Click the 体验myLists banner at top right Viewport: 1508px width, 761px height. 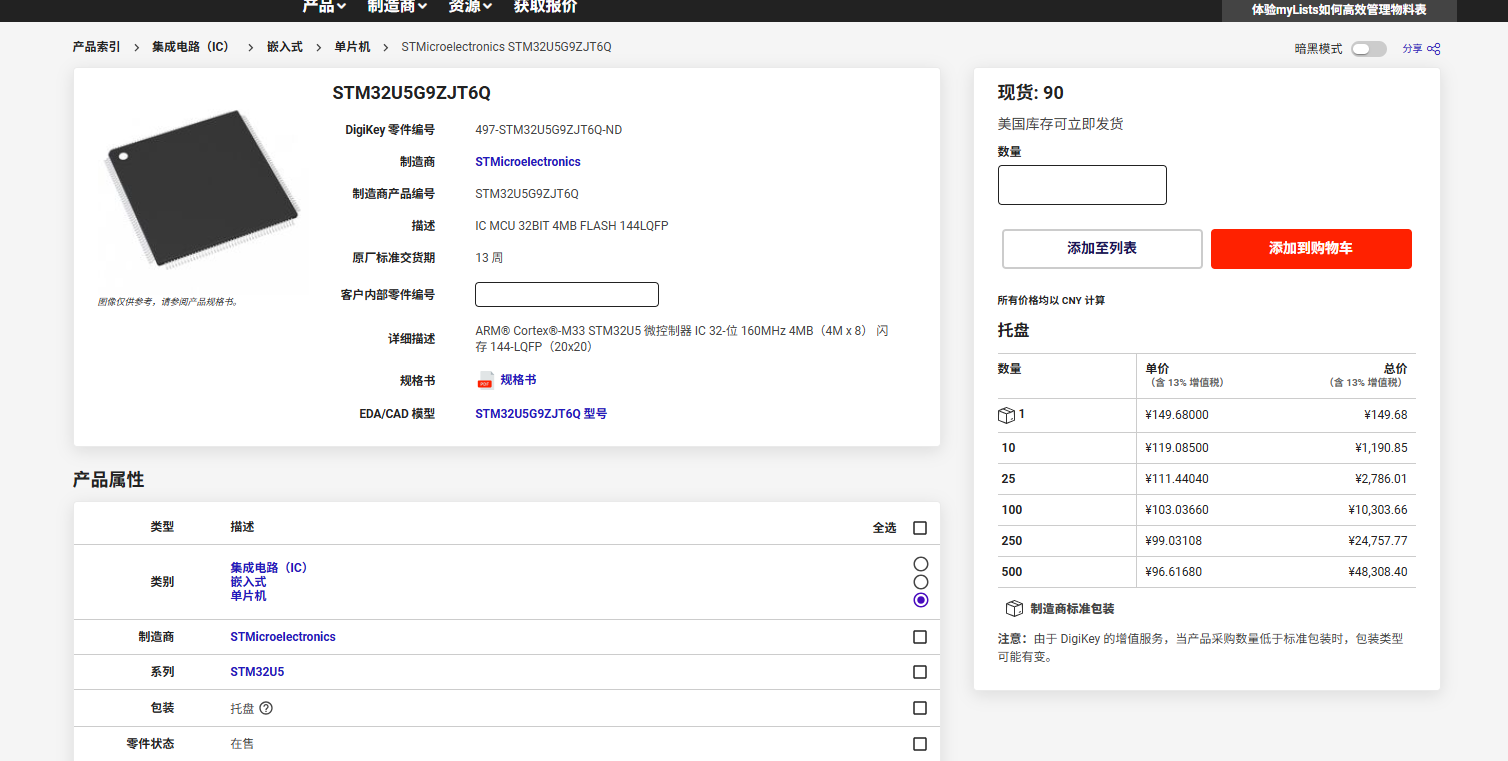(1339, 10)
